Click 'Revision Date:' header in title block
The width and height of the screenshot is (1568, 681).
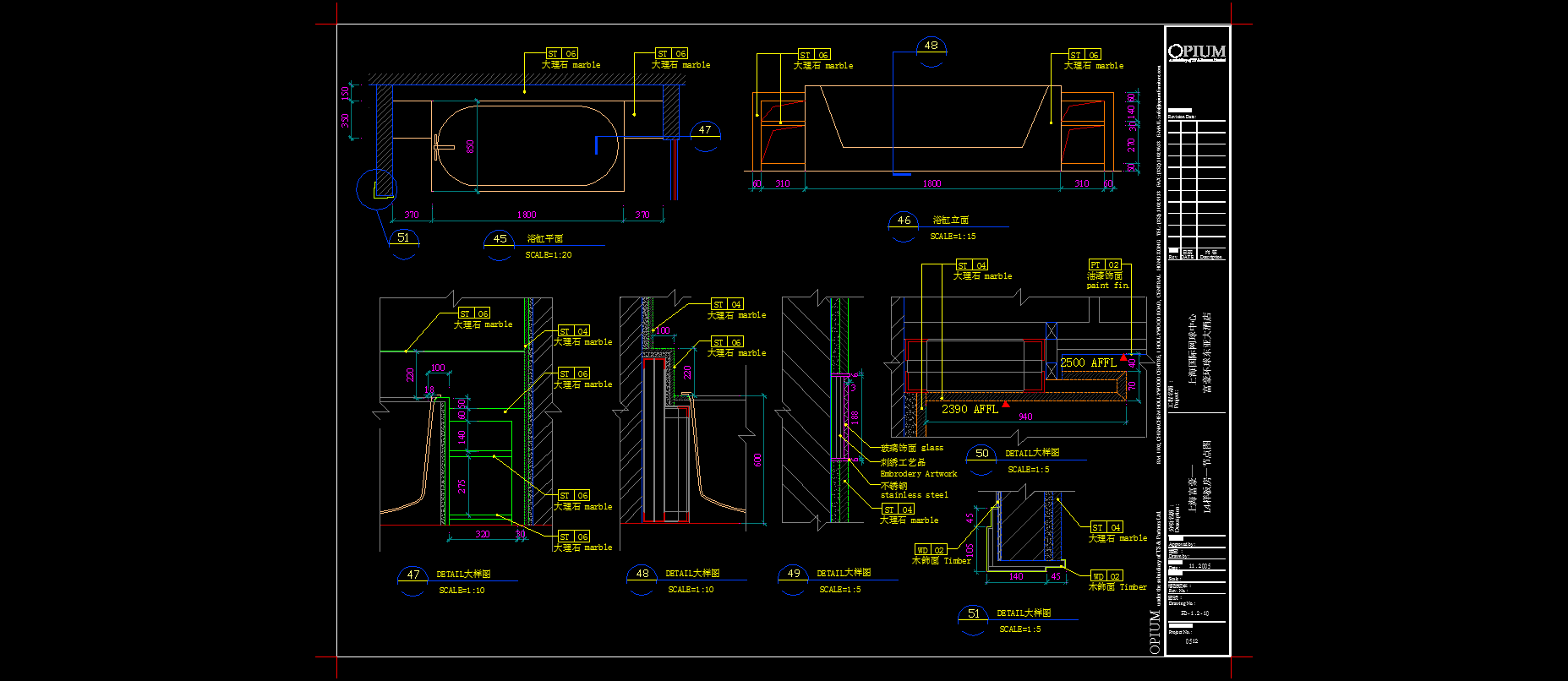tap(1182, 117)
